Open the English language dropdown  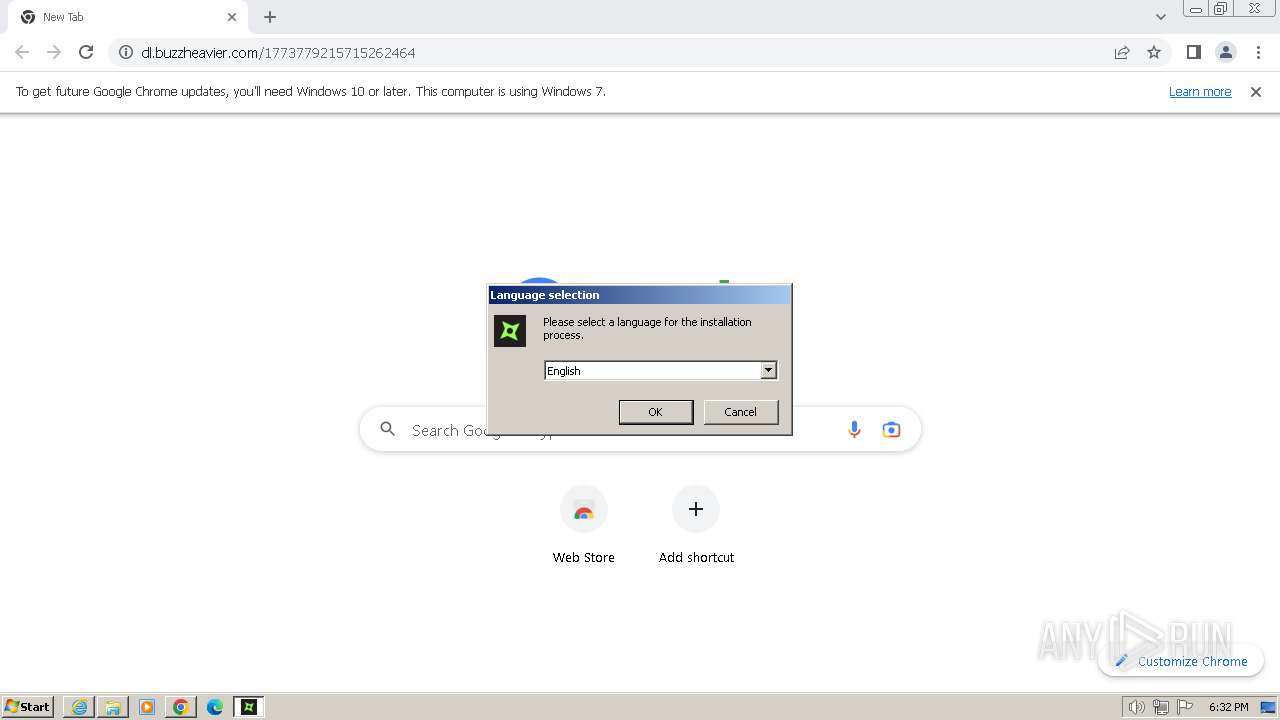tap(768, 371)
